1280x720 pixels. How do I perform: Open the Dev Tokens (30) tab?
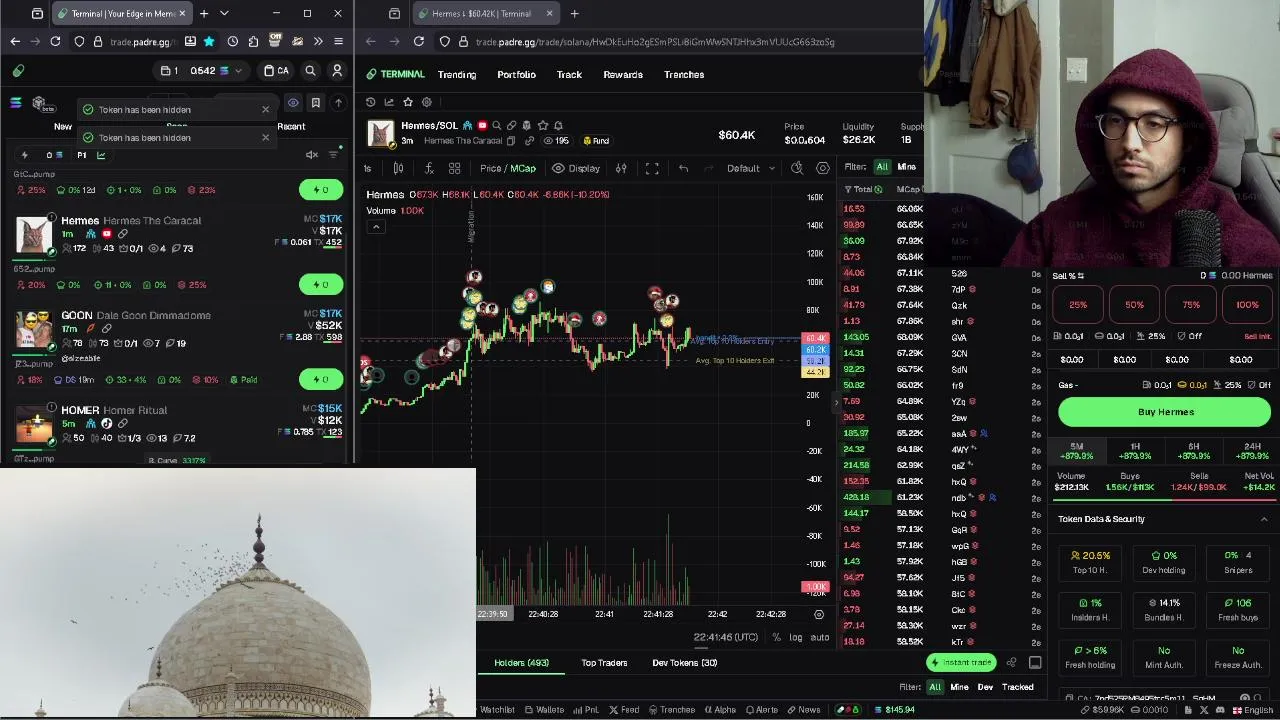[684, 663]
